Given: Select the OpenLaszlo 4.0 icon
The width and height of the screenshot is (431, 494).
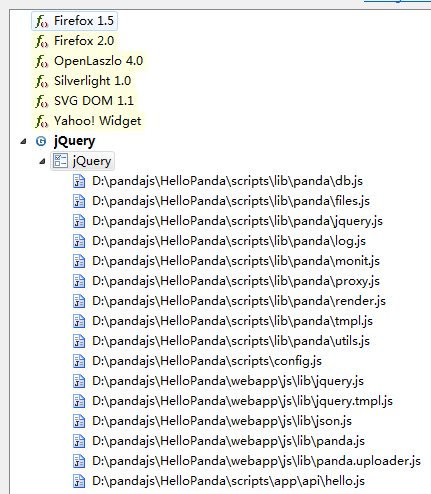Looking at the screenshot, I should (x=42, y=61).
